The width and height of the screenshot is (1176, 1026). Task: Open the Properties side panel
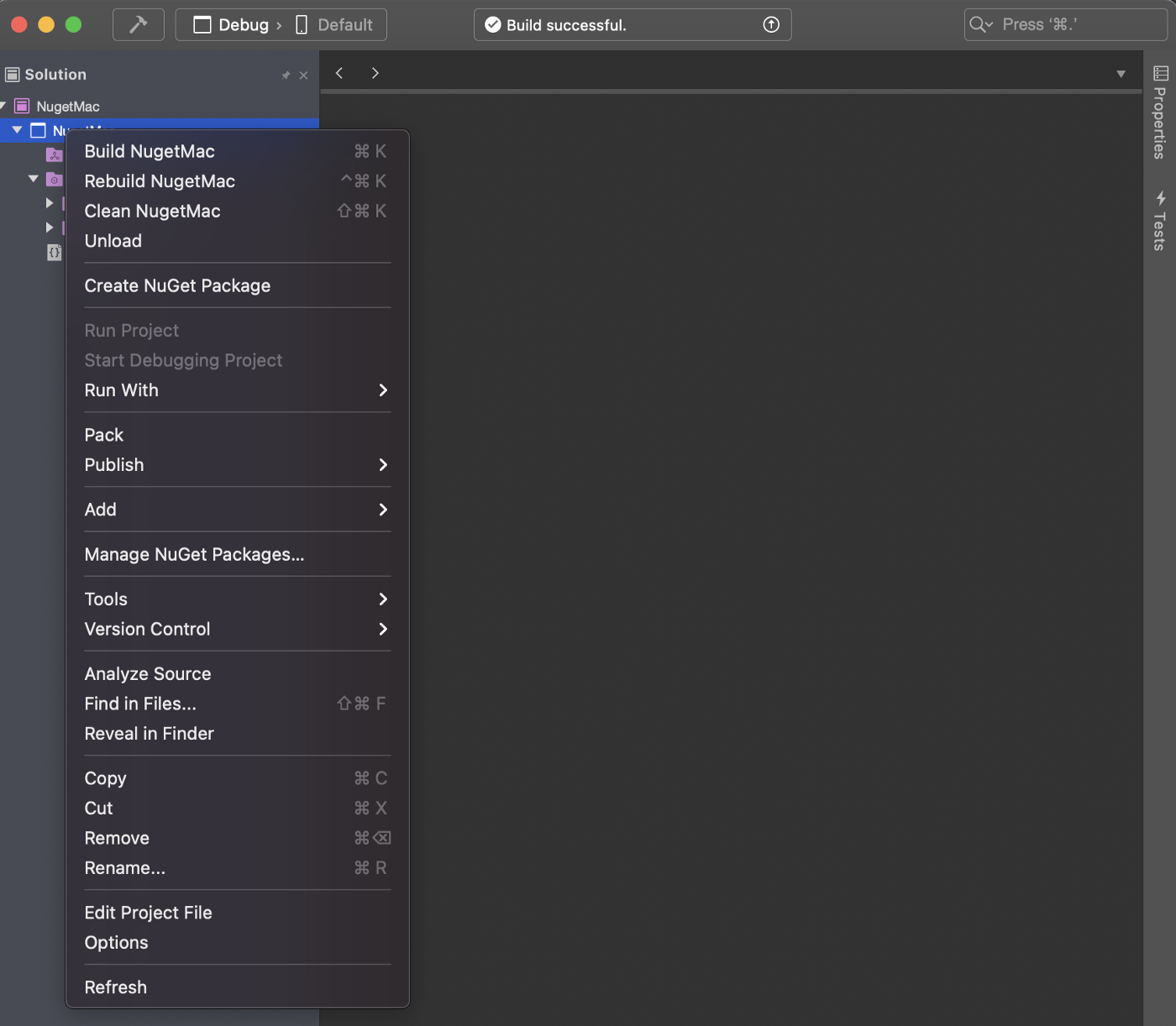[1160, 113]
